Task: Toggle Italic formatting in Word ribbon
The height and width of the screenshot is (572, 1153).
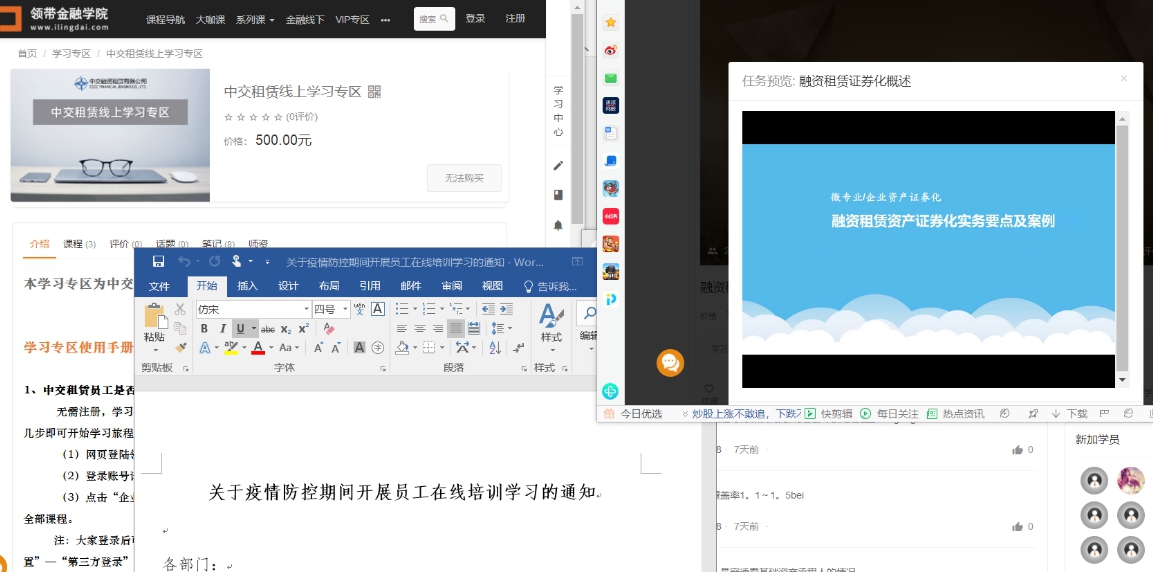Action: coord(221,328)
